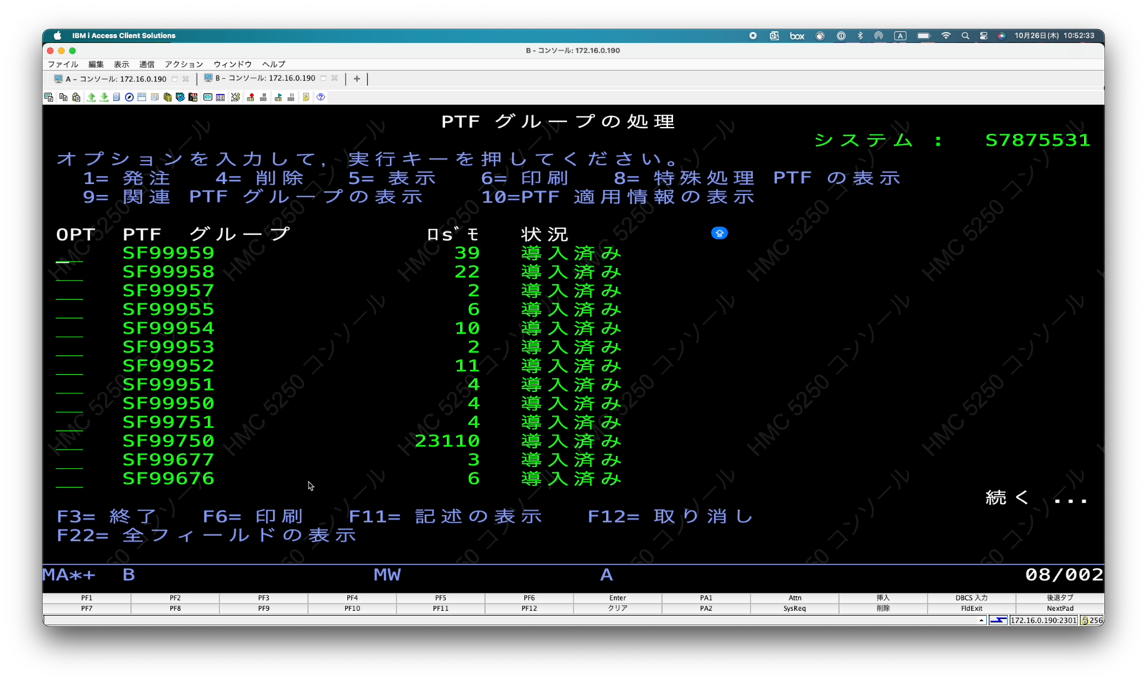Open the ウィンドウ menu
1146x682 pixels.
[232, 64]
